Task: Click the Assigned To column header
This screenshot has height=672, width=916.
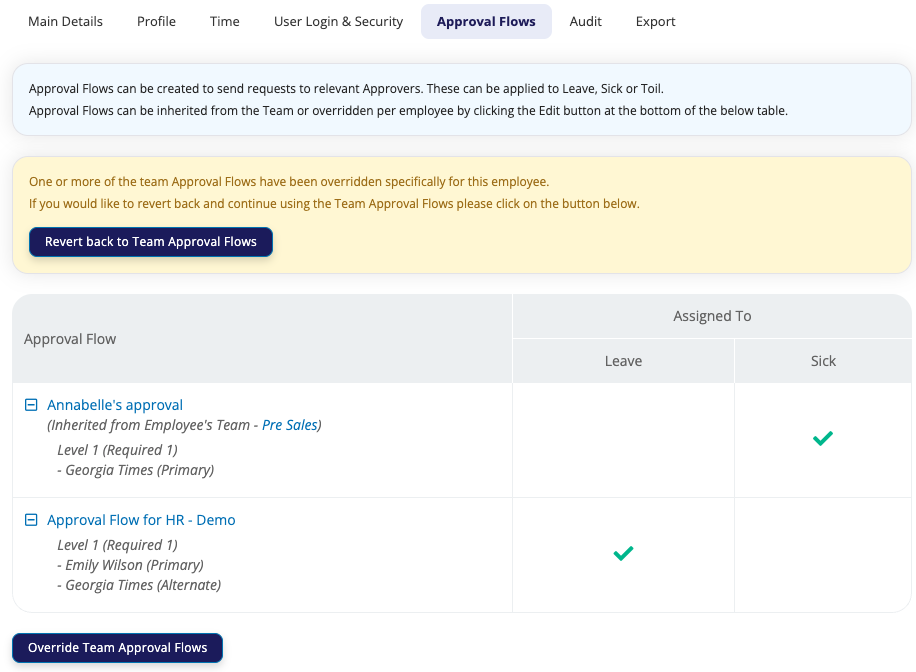Action: pos(712,316)
